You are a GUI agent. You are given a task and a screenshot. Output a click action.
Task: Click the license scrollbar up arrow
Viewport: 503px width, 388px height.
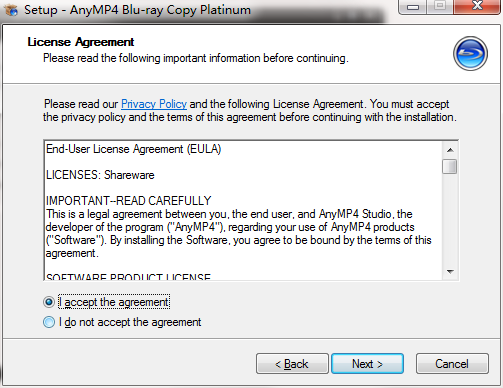tap(450, 150)
